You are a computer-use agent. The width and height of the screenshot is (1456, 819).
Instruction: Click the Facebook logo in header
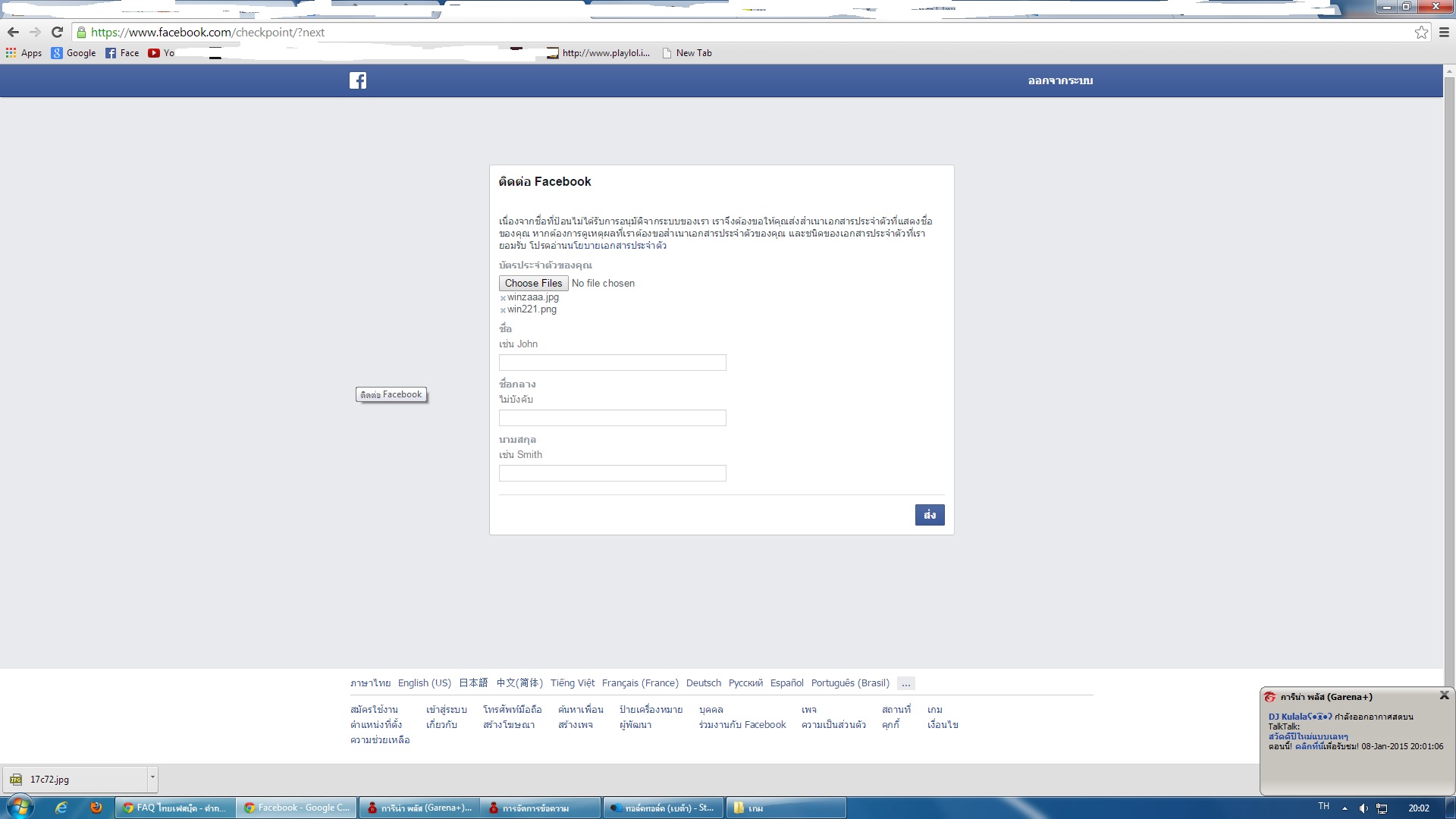[x=358, y=80]
